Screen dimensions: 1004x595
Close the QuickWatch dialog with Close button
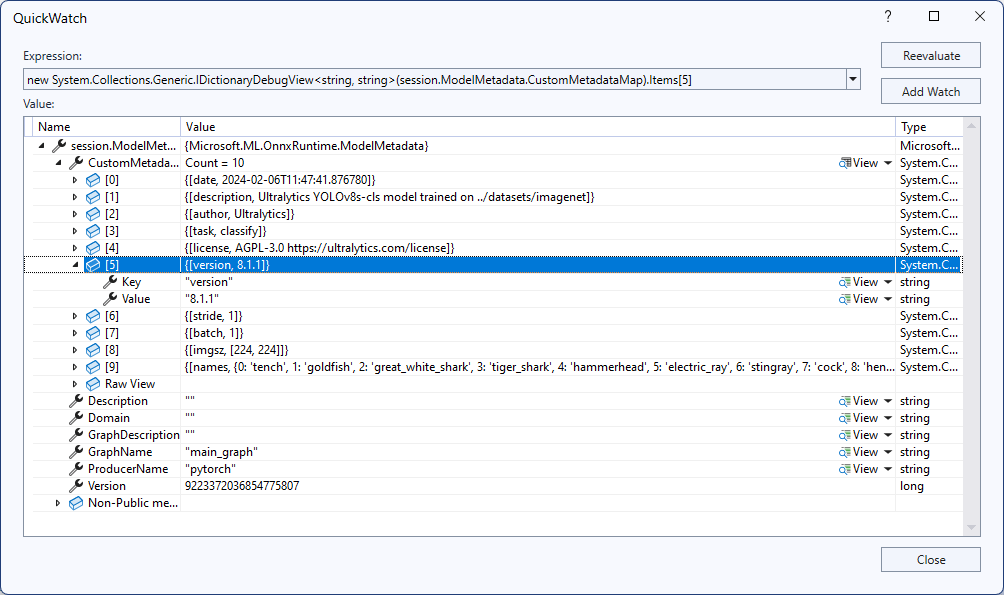[x=930, y=560]
